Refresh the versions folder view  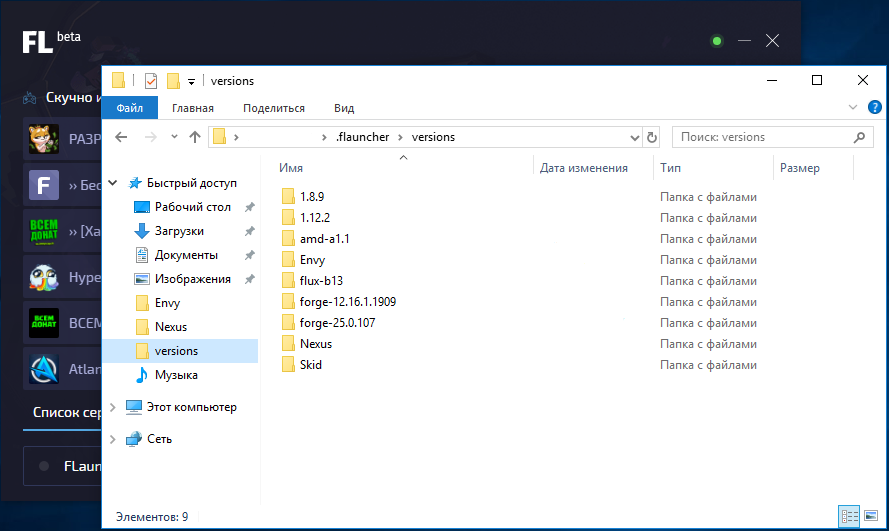coord(651,137)
